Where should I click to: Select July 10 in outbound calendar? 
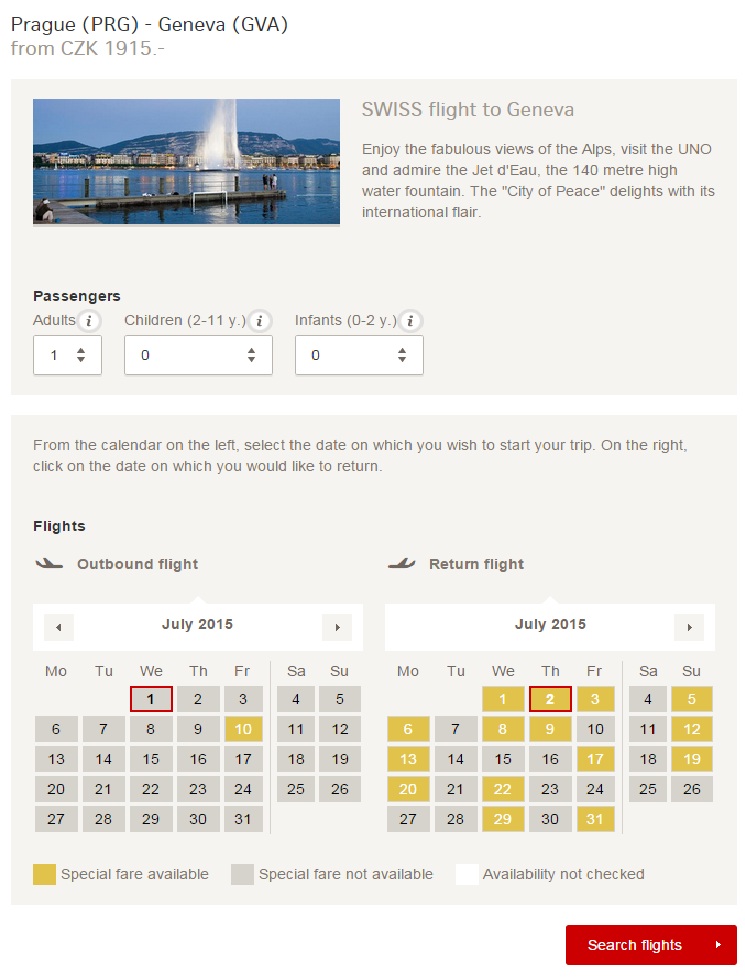[x=242, y=729]
